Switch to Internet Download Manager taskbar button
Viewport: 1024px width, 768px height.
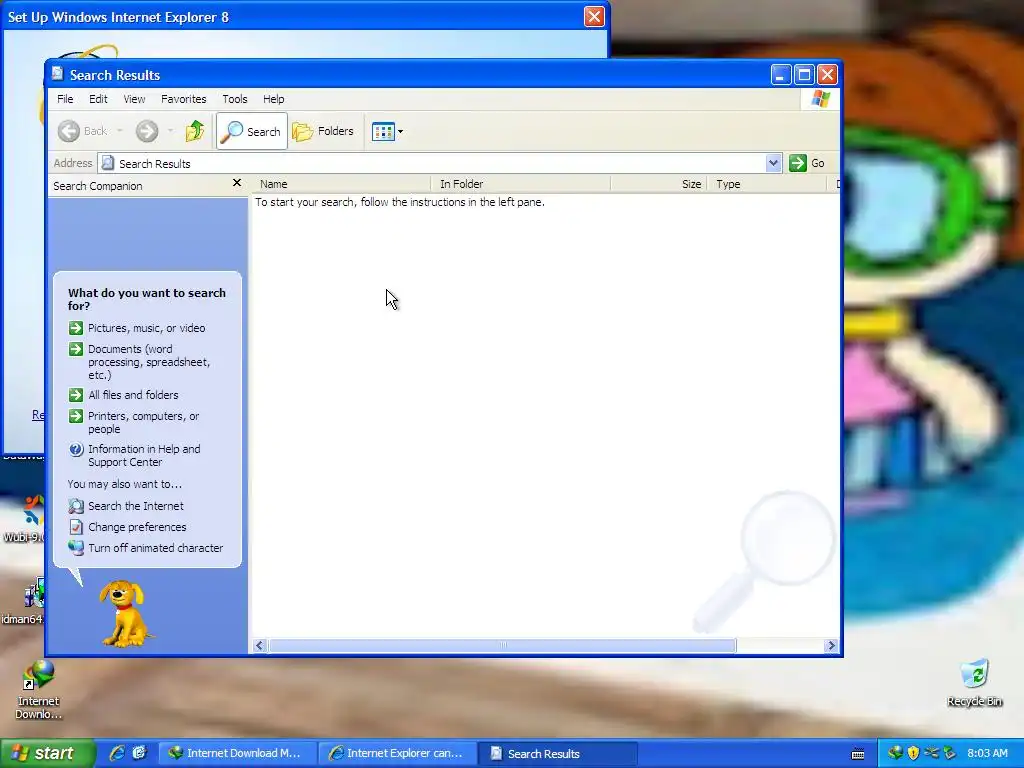[x=237, y=754]
